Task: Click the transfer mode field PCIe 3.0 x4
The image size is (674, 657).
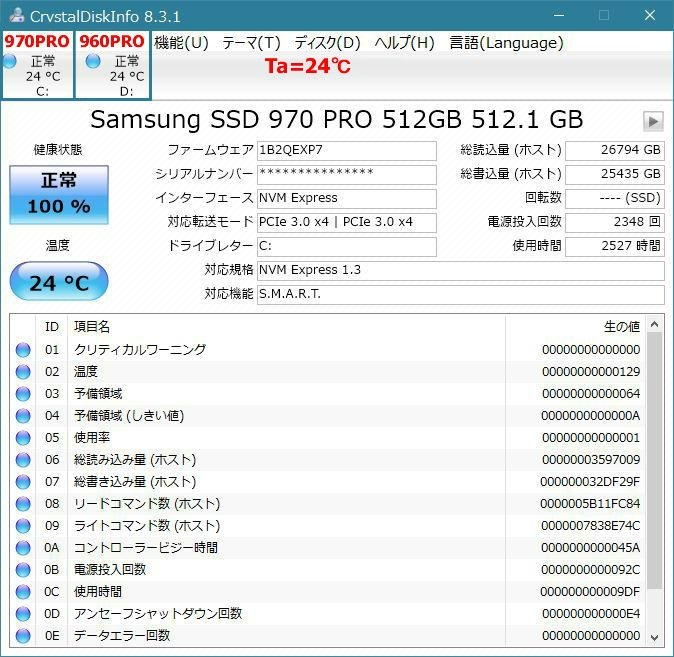Action: coord(346,223)
